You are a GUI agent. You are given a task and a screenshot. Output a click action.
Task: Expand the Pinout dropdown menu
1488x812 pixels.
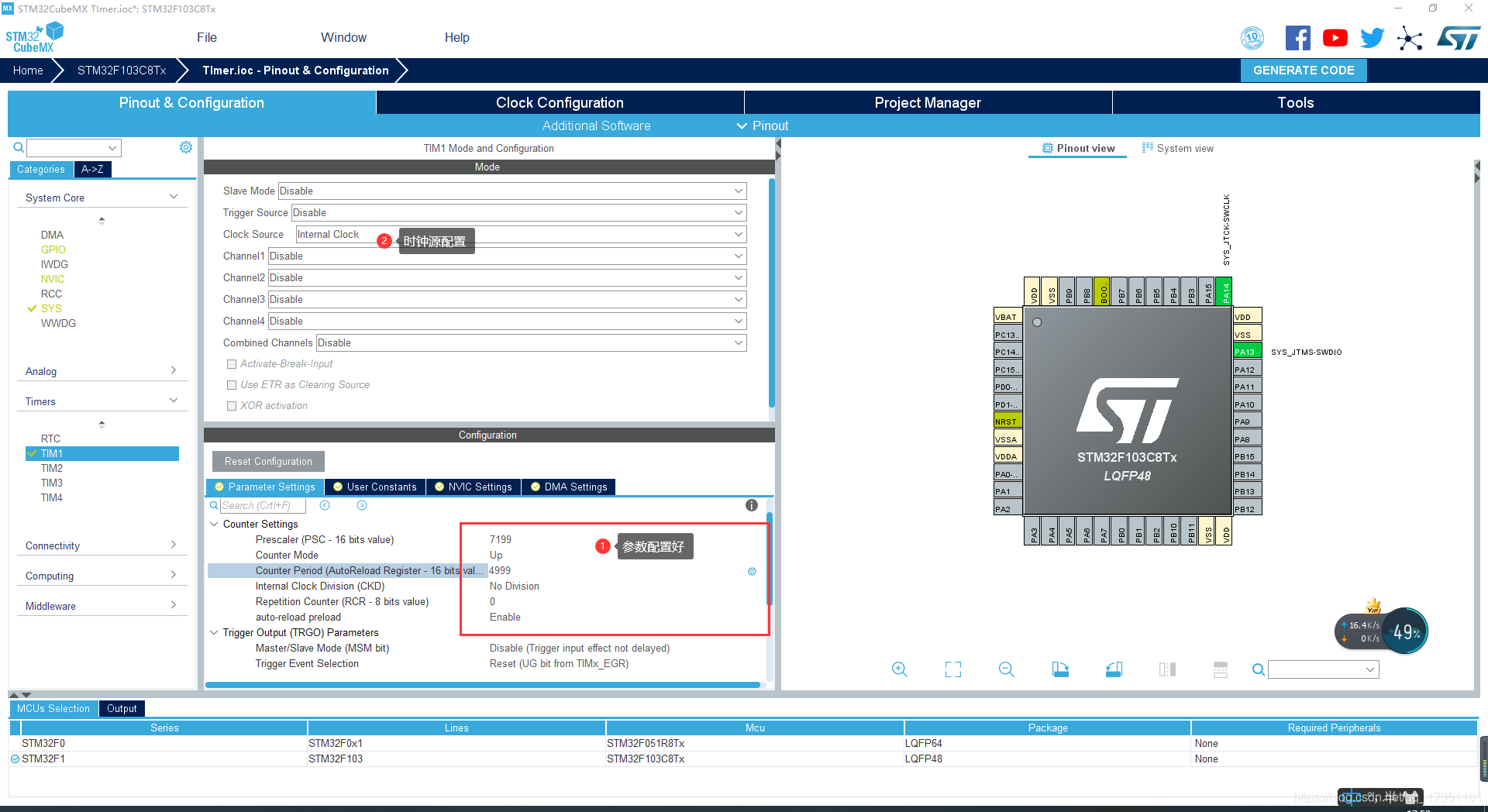tap(763, 126)
